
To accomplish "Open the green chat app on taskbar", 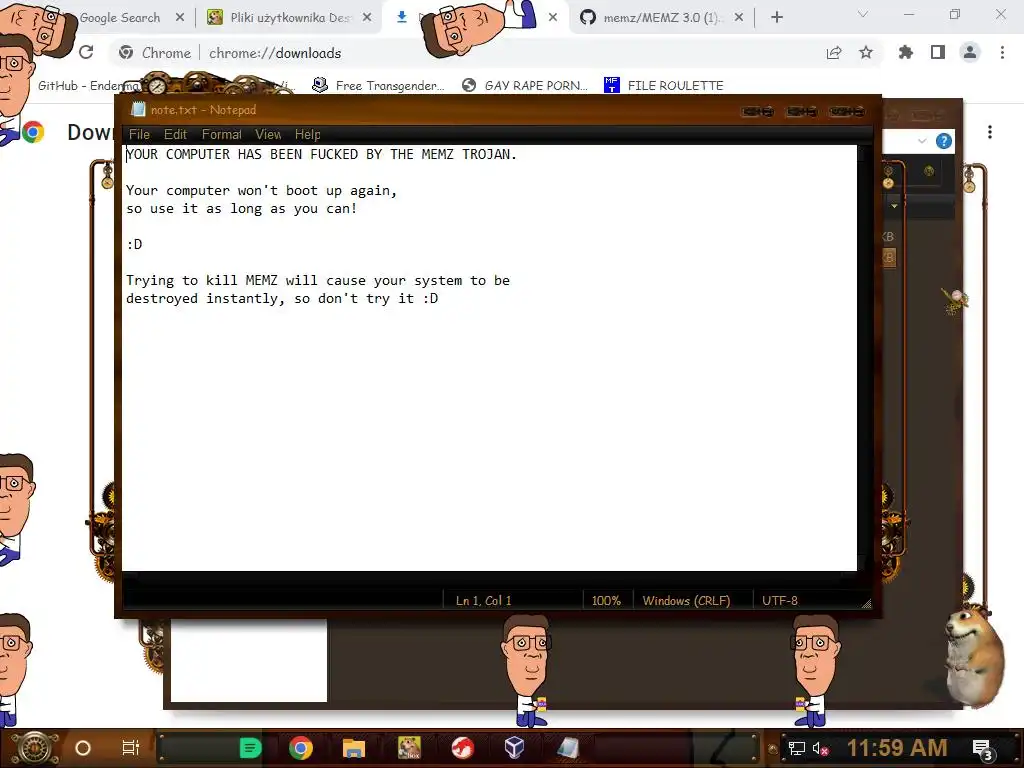I will pos(250,748).
